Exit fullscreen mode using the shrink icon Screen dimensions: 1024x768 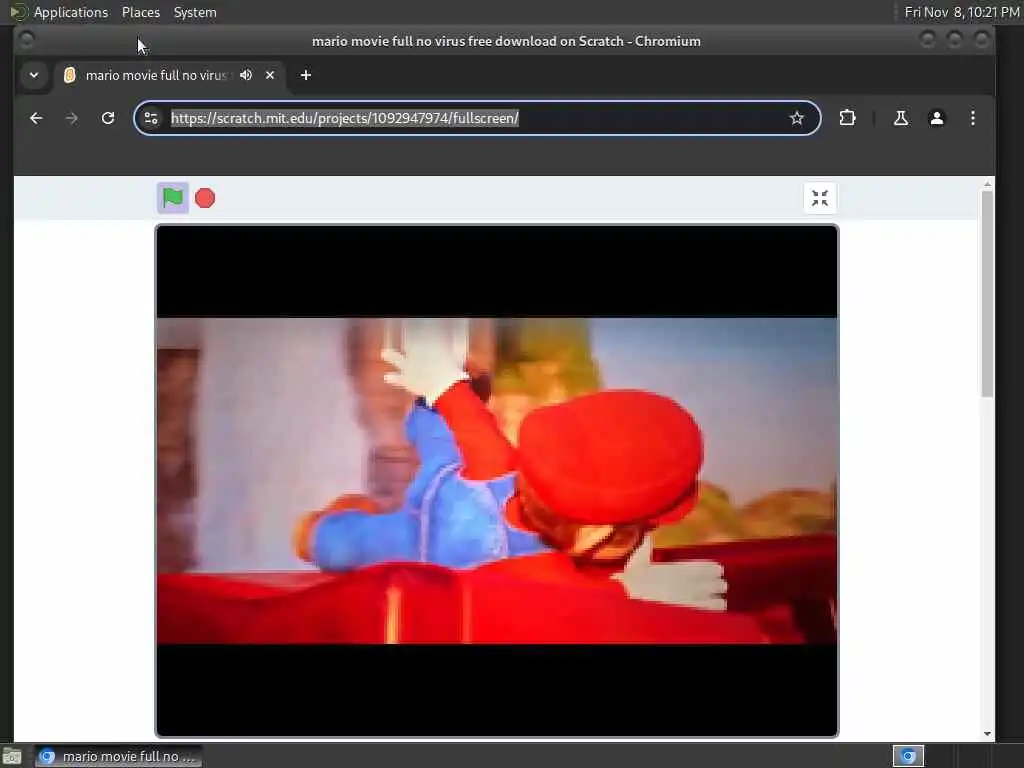coord(820,198)
